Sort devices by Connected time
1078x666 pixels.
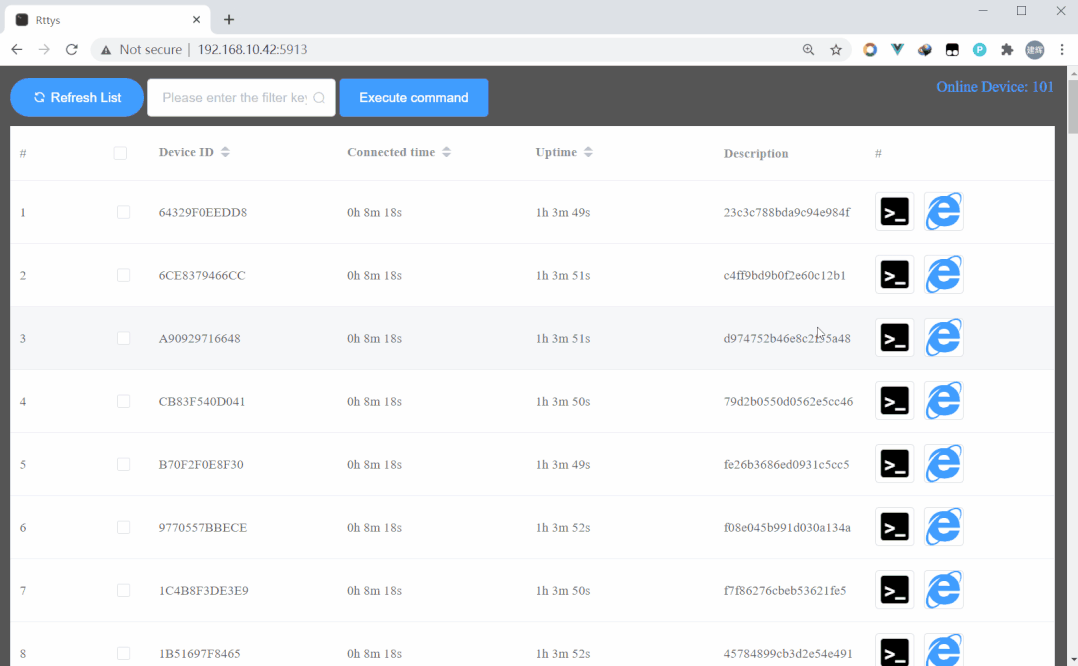pos(446,153)
